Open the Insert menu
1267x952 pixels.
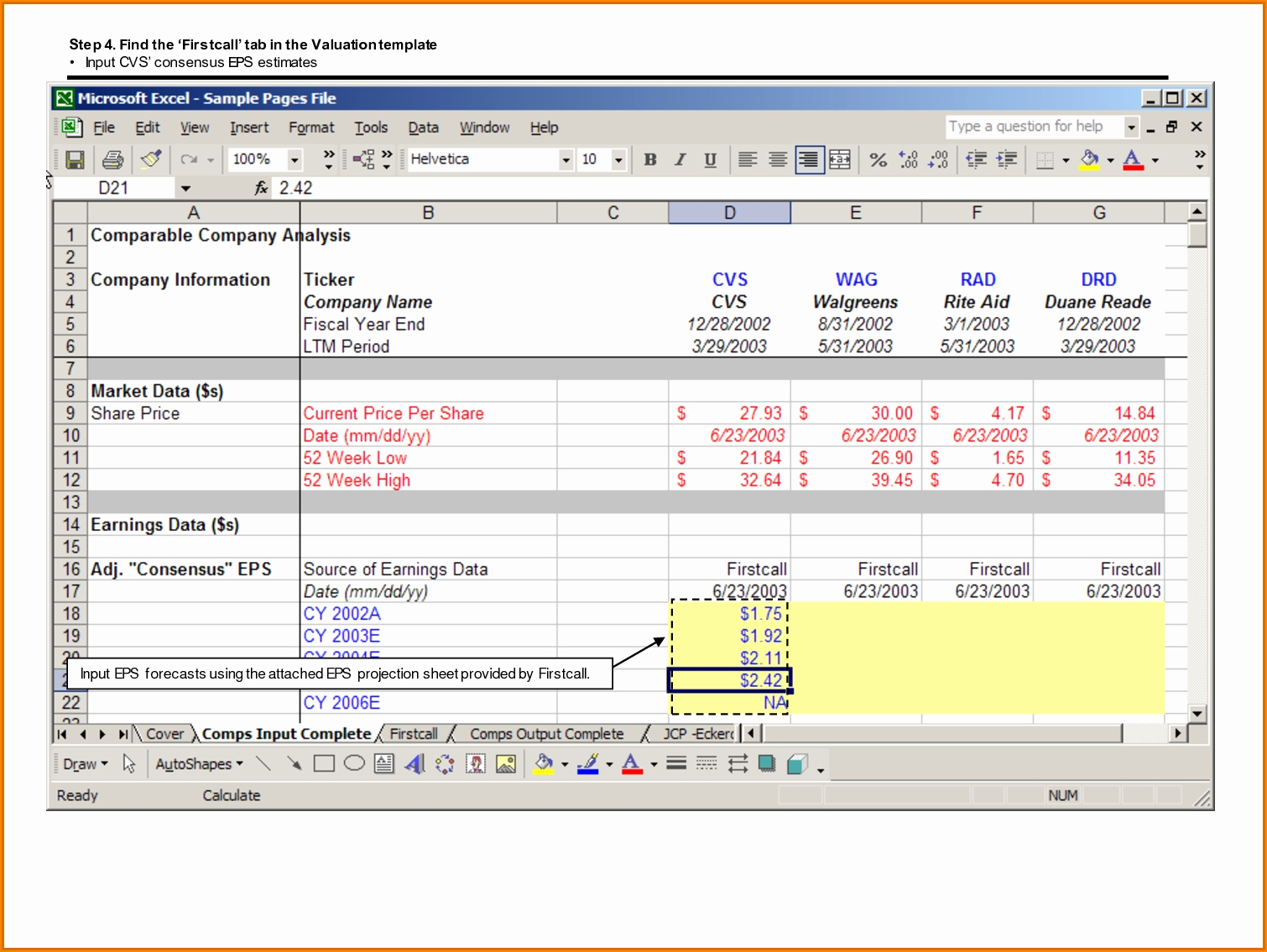pos(249,127)
